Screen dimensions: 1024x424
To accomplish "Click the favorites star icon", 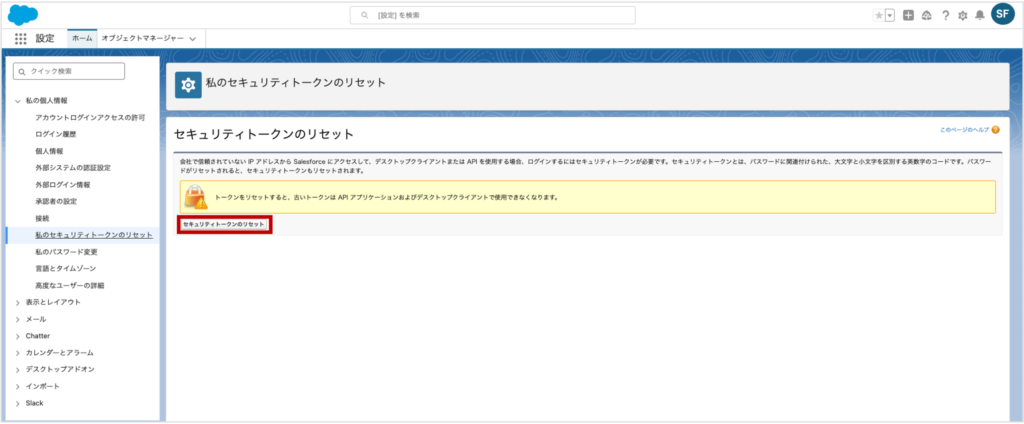I will point(877,16).
